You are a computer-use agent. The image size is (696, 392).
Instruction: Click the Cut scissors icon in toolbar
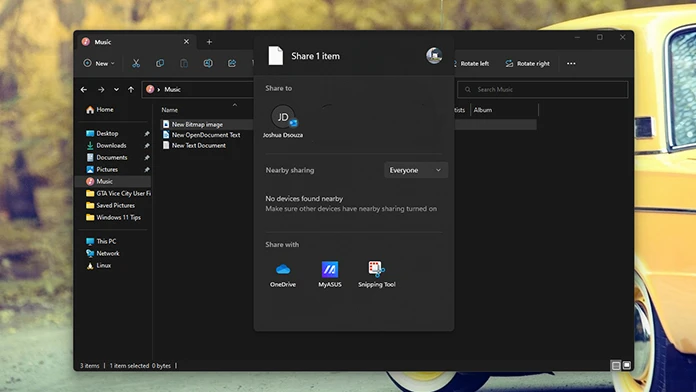pos(136,63)
